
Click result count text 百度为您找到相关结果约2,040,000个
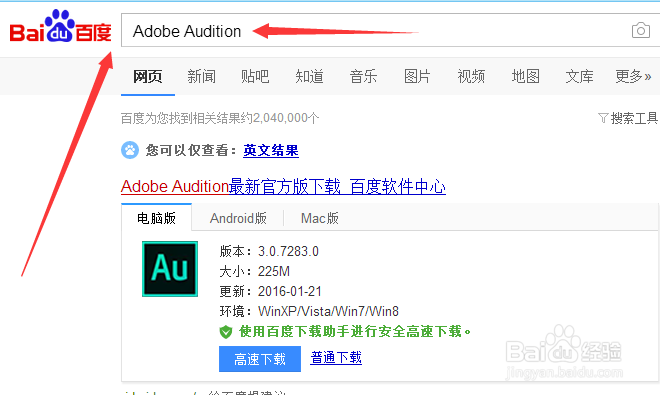tap(220, 118)
